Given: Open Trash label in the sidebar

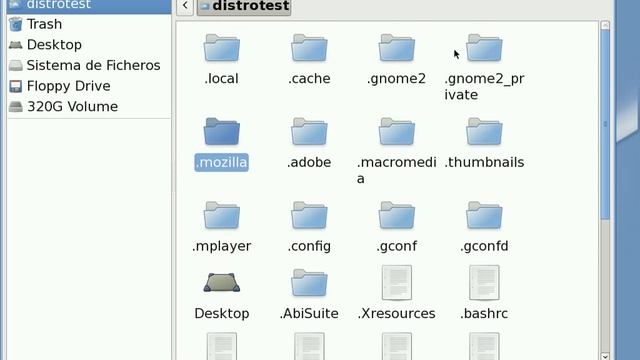Looking at the screenshot, I should pyautogui.click(x=44, y=24).
